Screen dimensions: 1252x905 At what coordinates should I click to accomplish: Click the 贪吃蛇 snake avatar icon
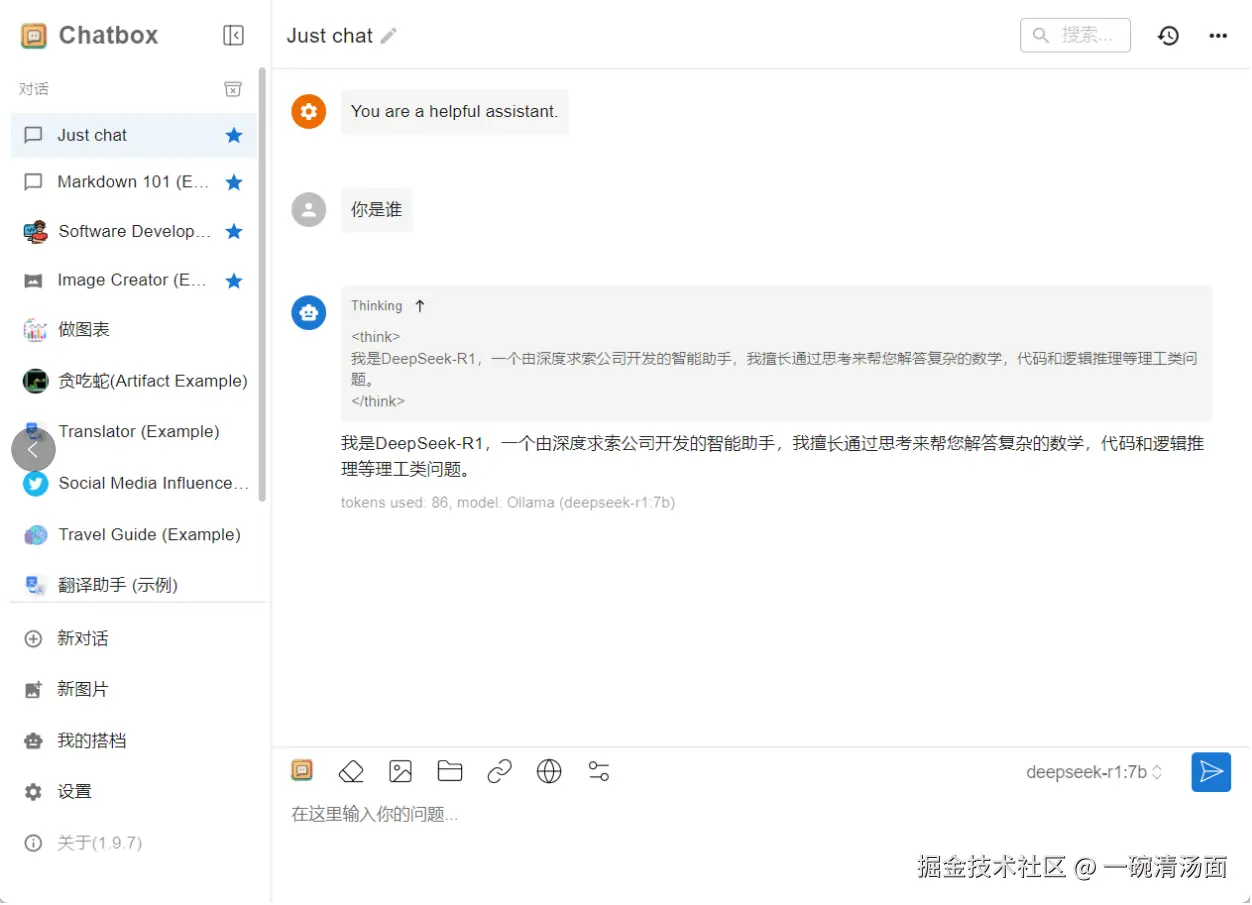tap(35, 381)
